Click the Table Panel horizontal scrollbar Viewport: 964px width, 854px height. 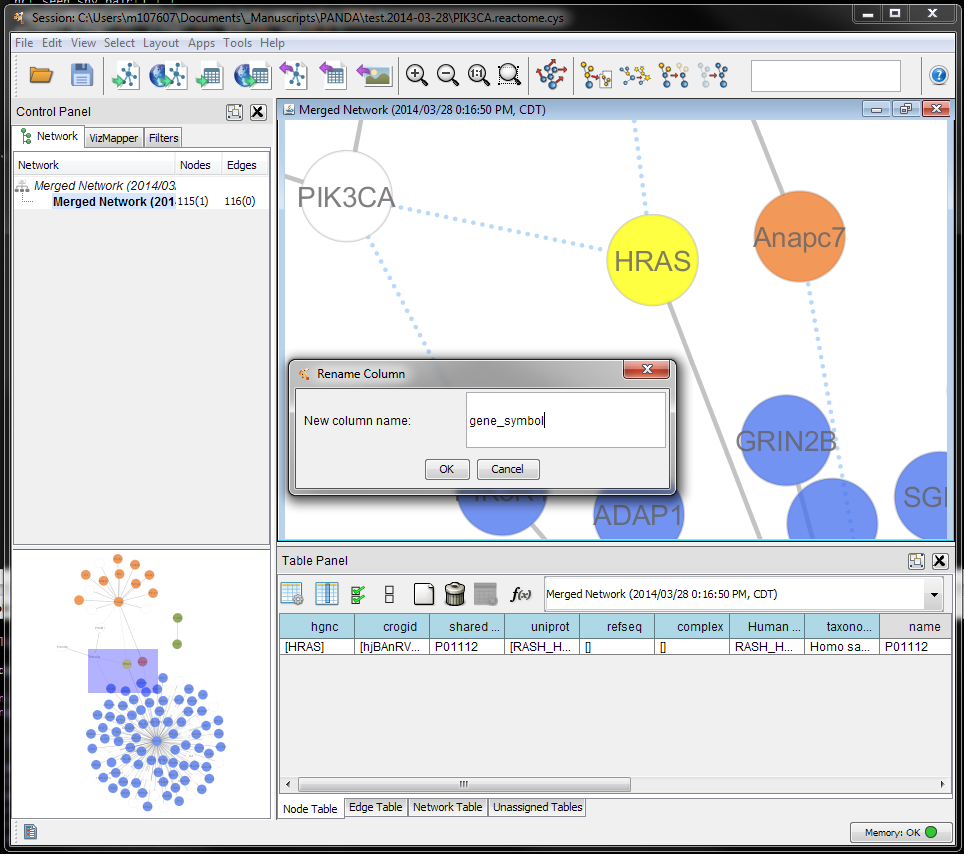(460, 784)
